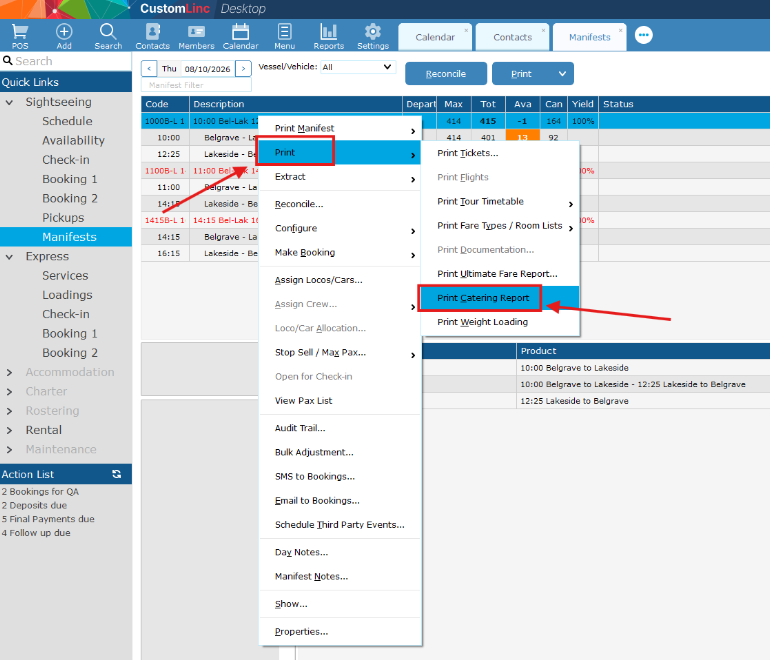
Task: Select Print Catering Report menu item
Action: tap(483, 298)
